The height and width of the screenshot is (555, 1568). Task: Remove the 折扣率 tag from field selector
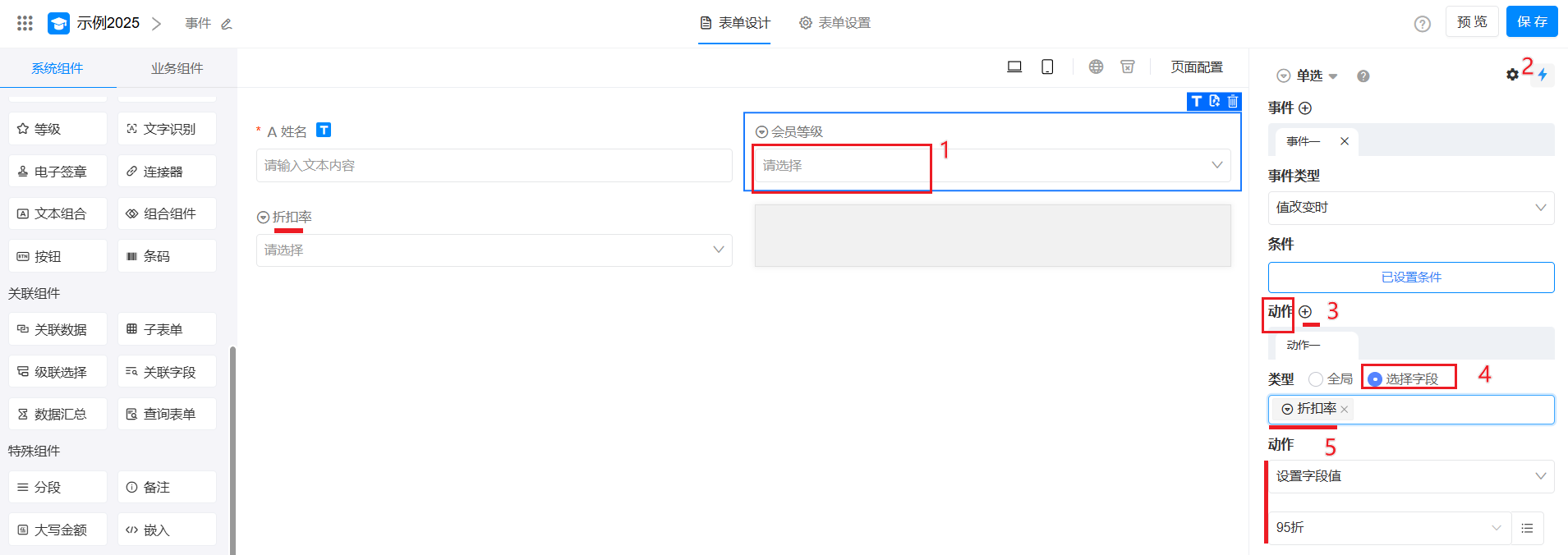(1345, 409)
